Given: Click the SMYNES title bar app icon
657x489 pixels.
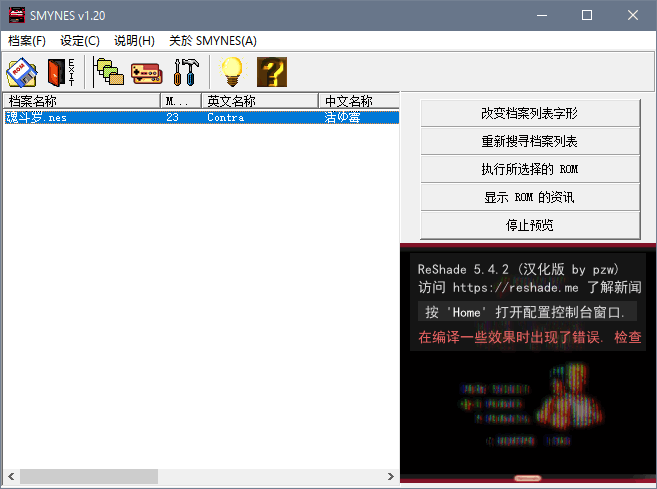Looking at the screenshot, I should (15, 15).
